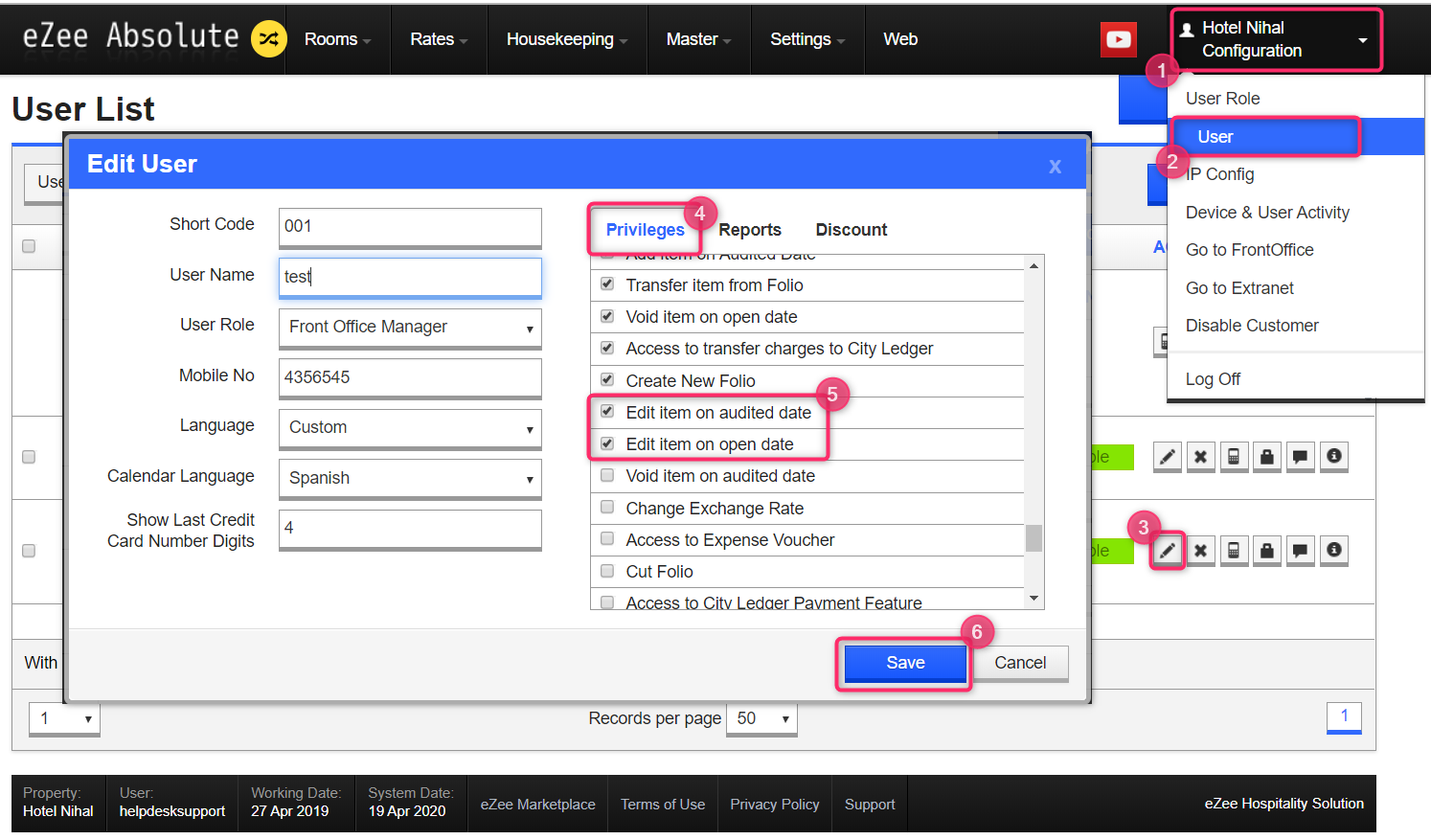The image size is (1431, 840).
Task: Click the padlock icon in the upper icon row
Action: pos(1267,457)
